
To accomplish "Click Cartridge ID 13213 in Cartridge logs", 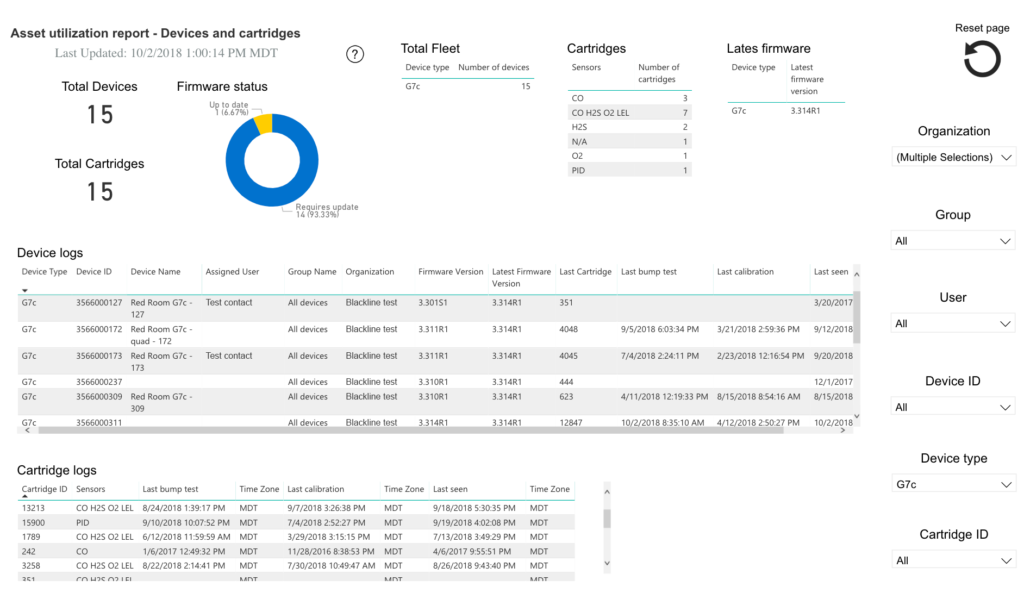I will [33, 509].
